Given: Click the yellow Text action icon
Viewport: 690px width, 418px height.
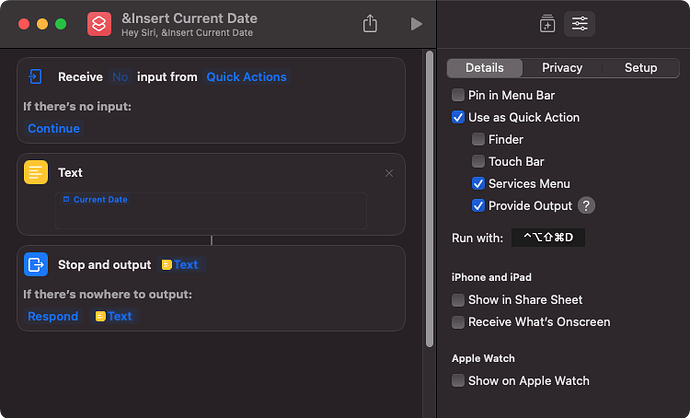Looking at the screenshot, I should coord(36,172).
